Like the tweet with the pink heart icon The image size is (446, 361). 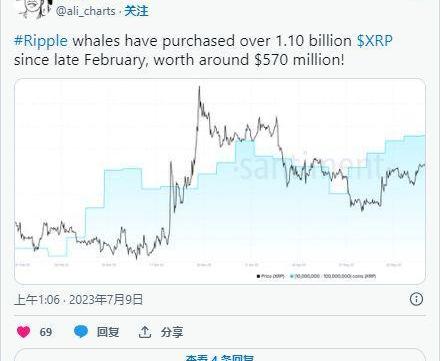point(23,332)
